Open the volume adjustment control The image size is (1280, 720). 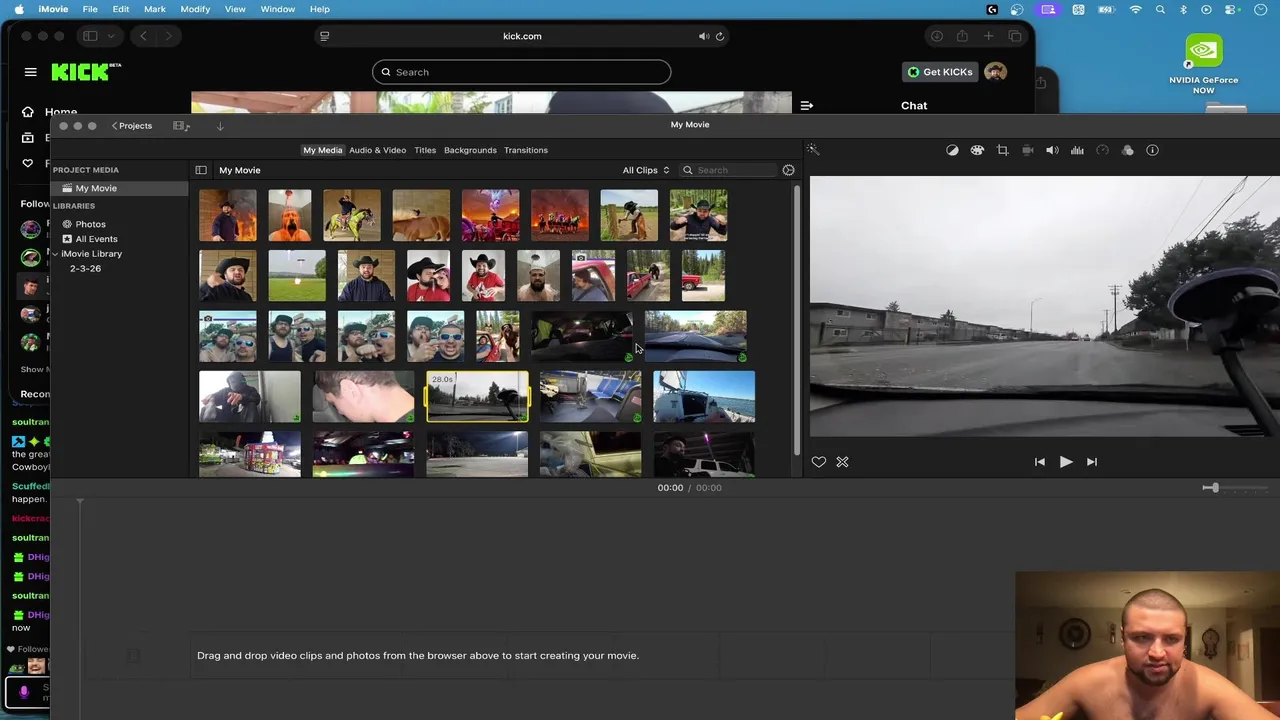(1052, 150)
